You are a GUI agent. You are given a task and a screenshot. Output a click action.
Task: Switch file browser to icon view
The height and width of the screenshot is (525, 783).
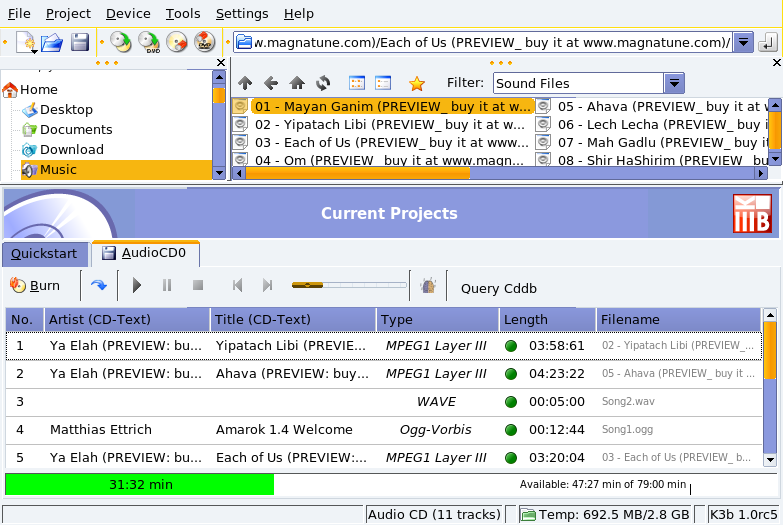tap(357, 83)
